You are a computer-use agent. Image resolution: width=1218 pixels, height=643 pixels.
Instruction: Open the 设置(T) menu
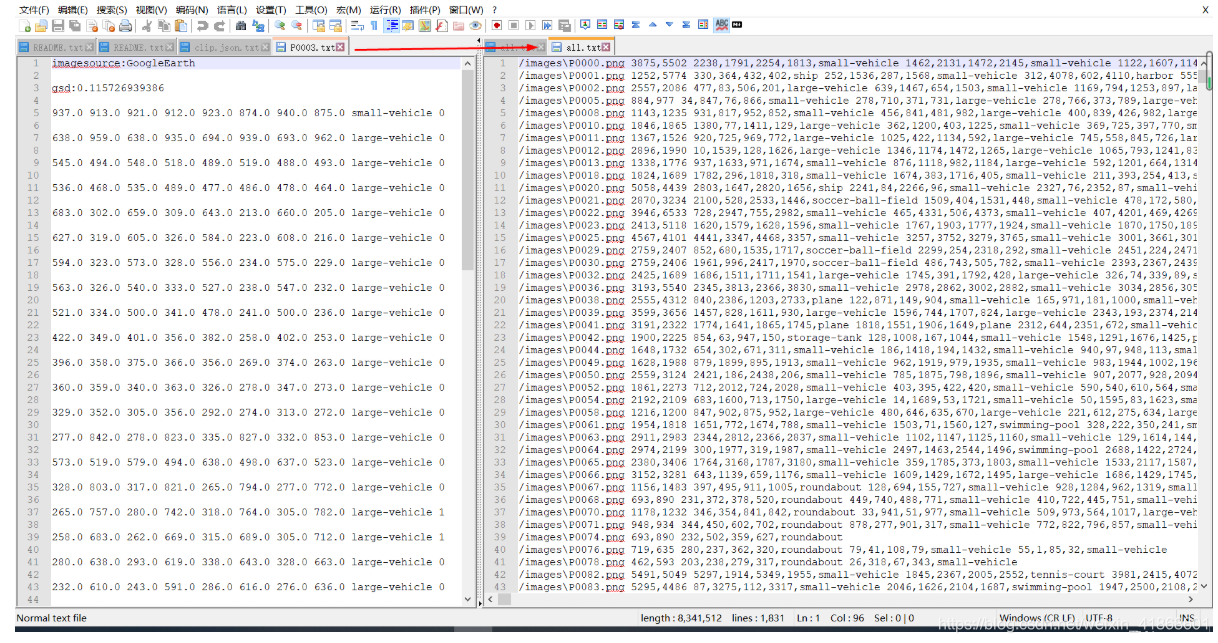pyautogui.click(x=271, y=10)
